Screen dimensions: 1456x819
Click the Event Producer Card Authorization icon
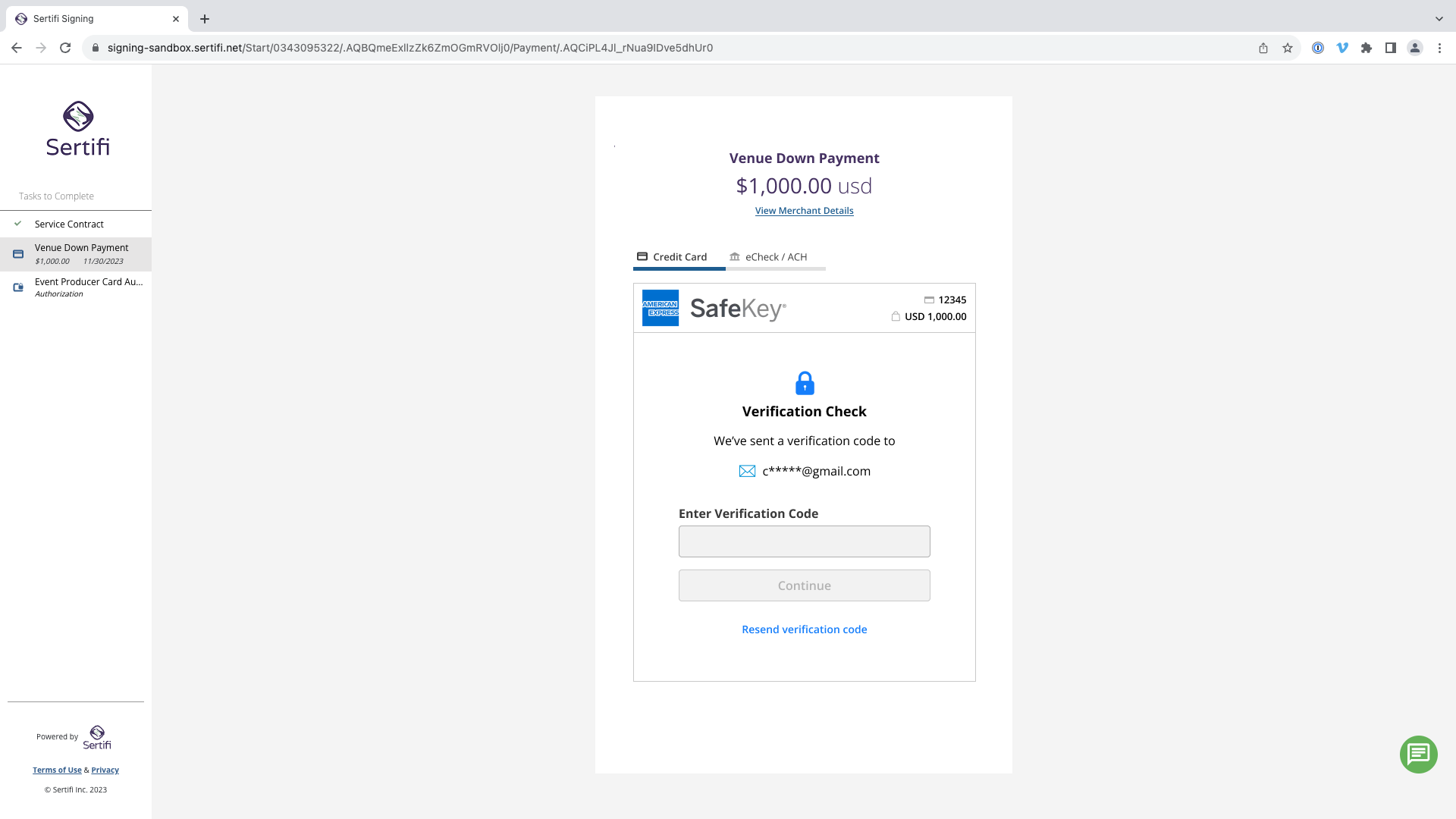point(18,287)
